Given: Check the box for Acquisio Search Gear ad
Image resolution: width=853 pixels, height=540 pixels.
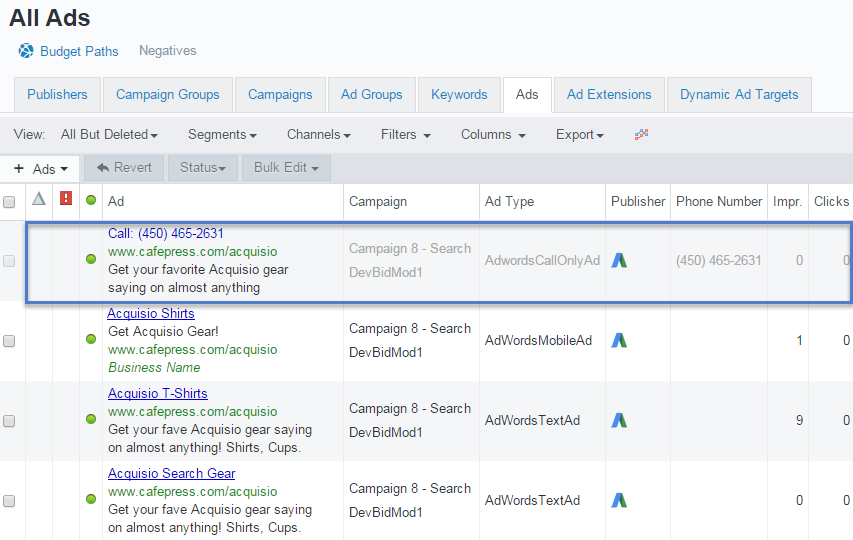Looking at the screenshot, I should coord(9,501).
